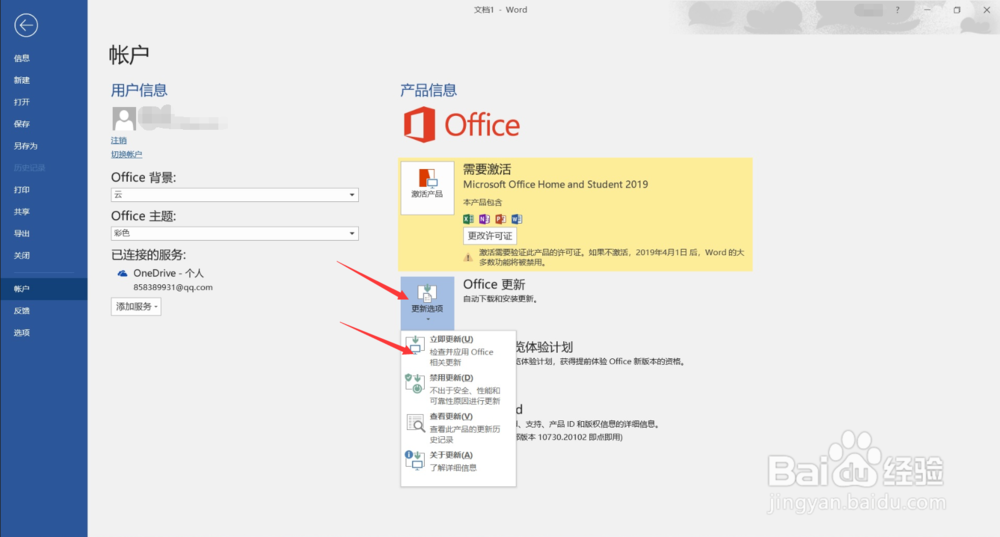Image resolution: width=1000 pixels, height=537 pixels.
Task: Restore down the Word window
Action: pos(957,10)
